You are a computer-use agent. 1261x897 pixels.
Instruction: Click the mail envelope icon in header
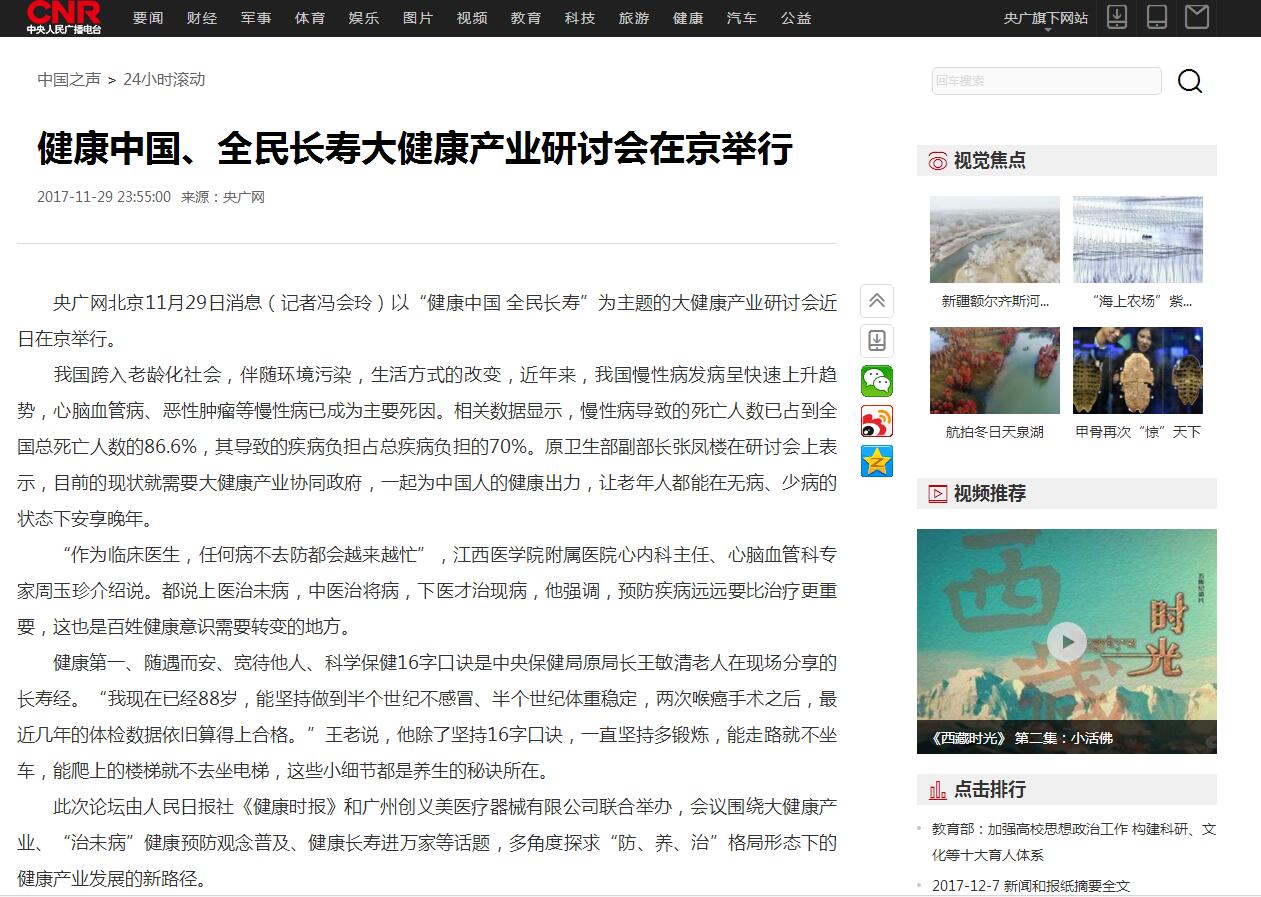pyautogui.click(x=1196, y=17)
